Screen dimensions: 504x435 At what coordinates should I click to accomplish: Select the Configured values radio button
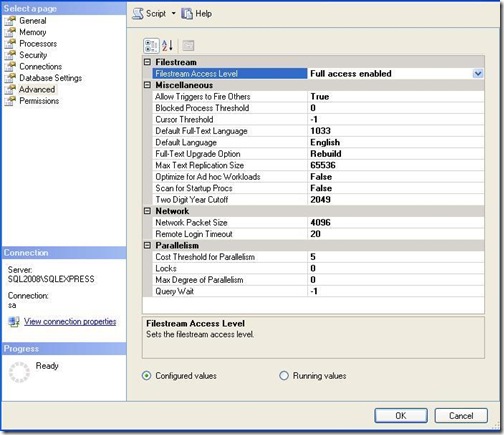pos(146,376)
